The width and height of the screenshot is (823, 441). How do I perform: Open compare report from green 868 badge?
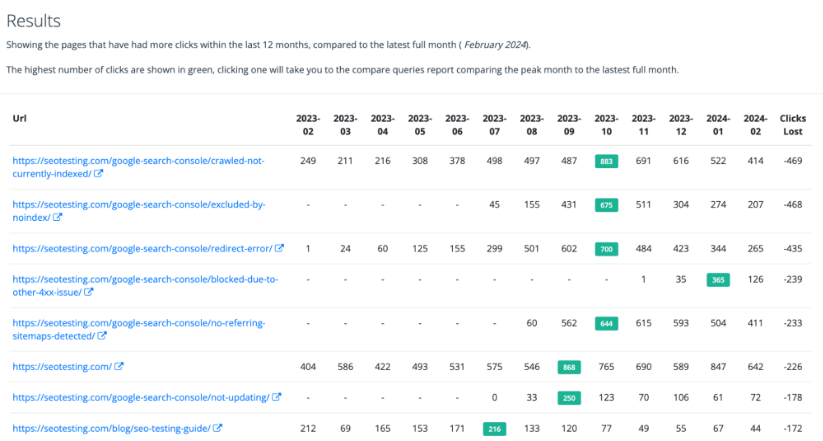569,367
